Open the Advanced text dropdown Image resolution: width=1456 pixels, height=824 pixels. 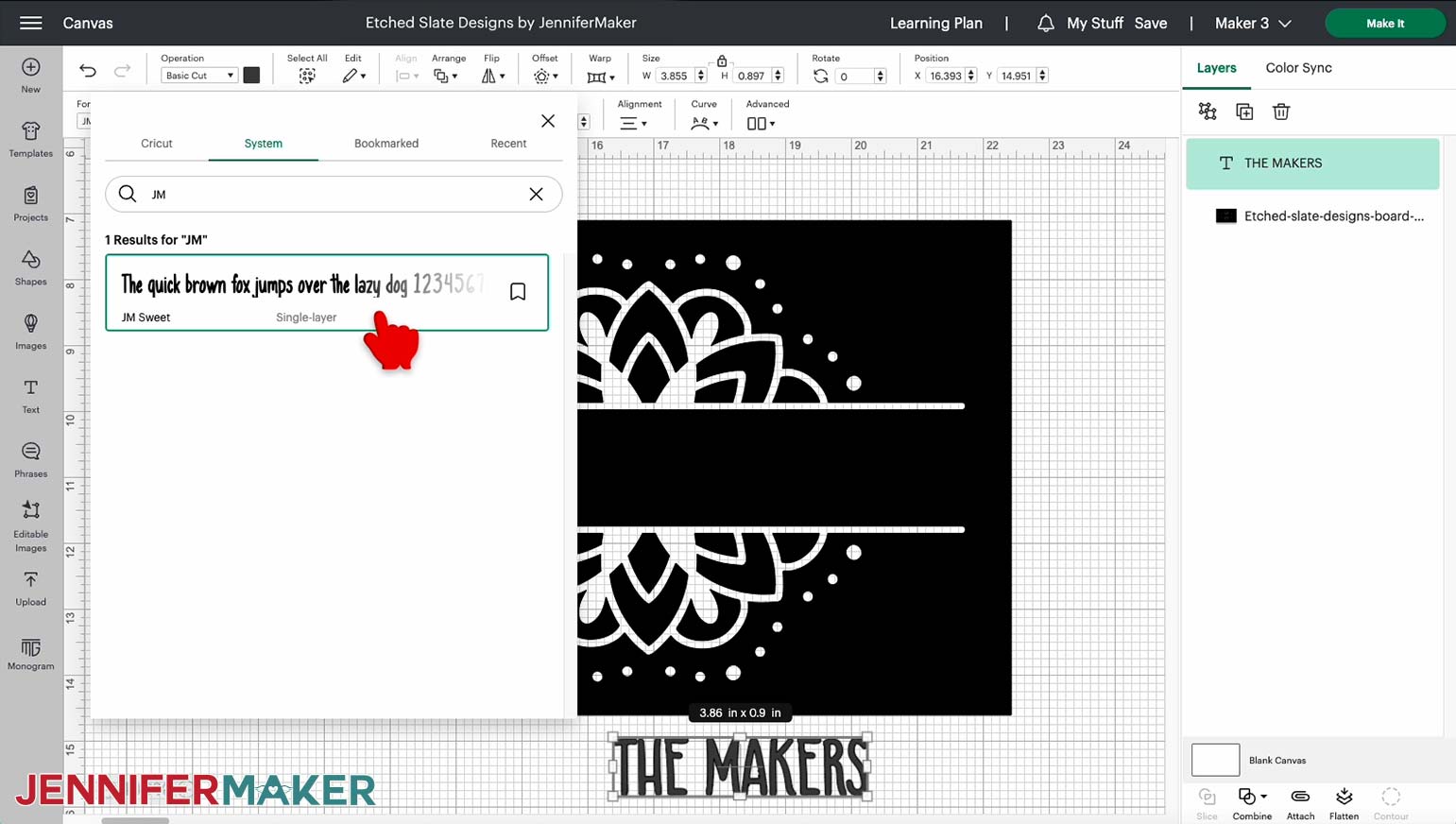click(761, 123)
